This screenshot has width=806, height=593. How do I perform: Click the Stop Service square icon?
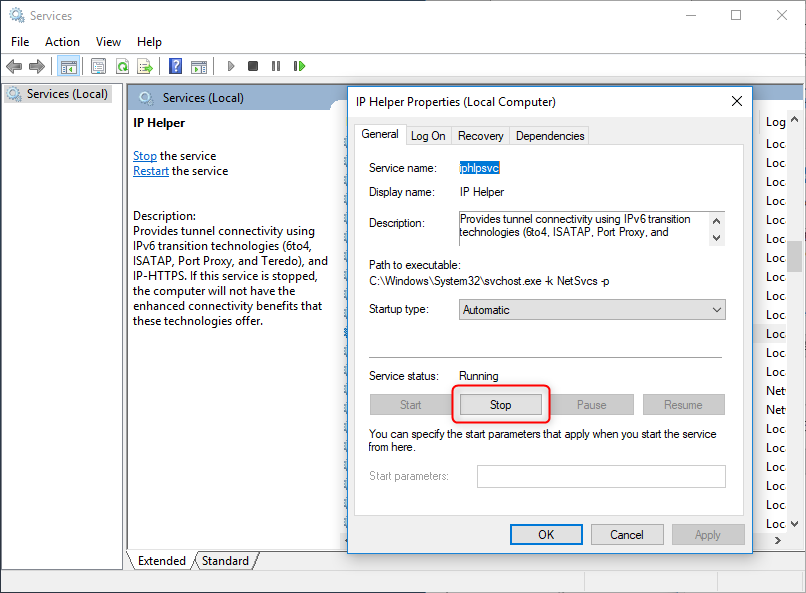(x=253, y=67)
